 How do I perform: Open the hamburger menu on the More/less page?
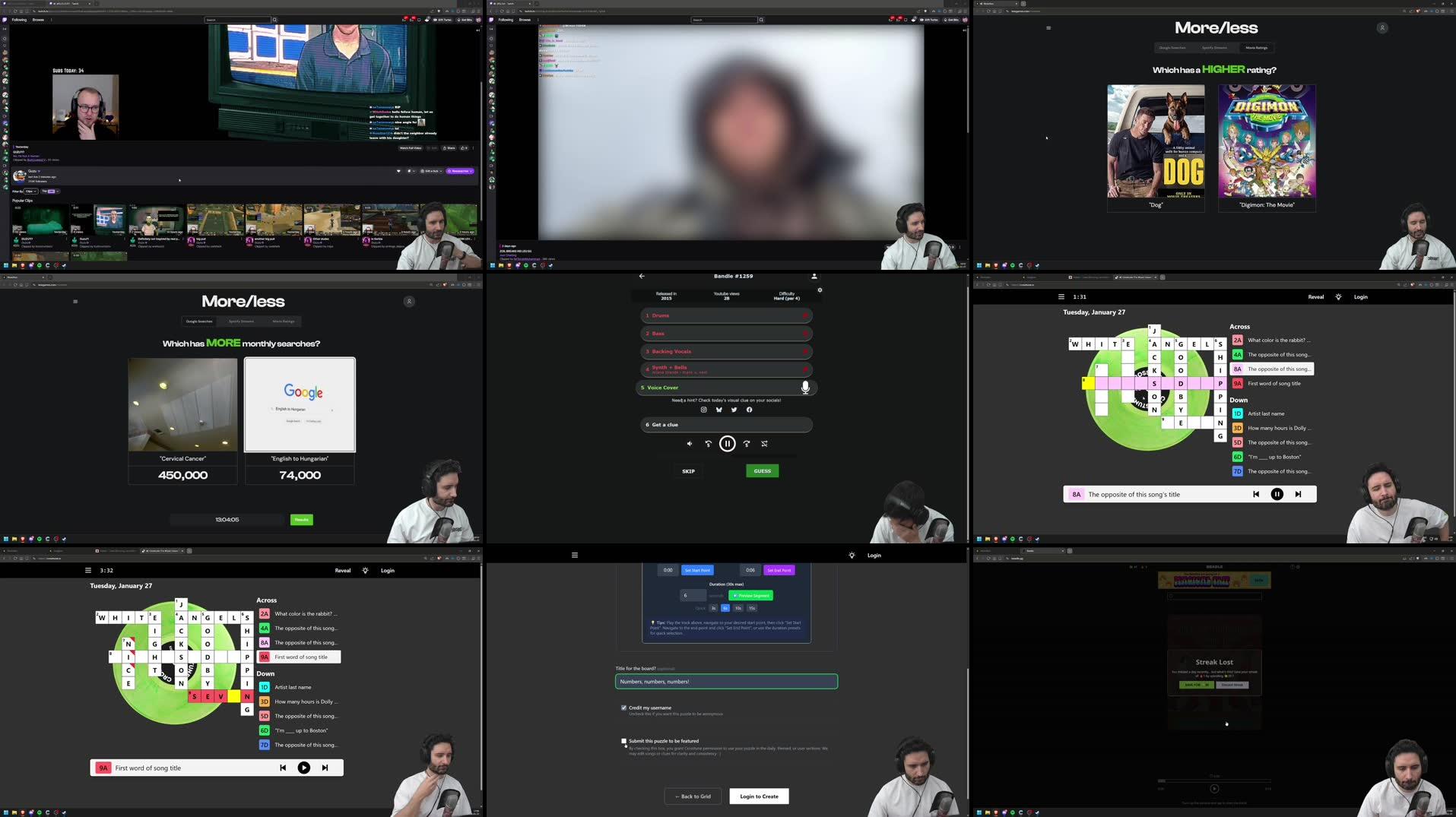pyautogui.click(x=75, y=301)
